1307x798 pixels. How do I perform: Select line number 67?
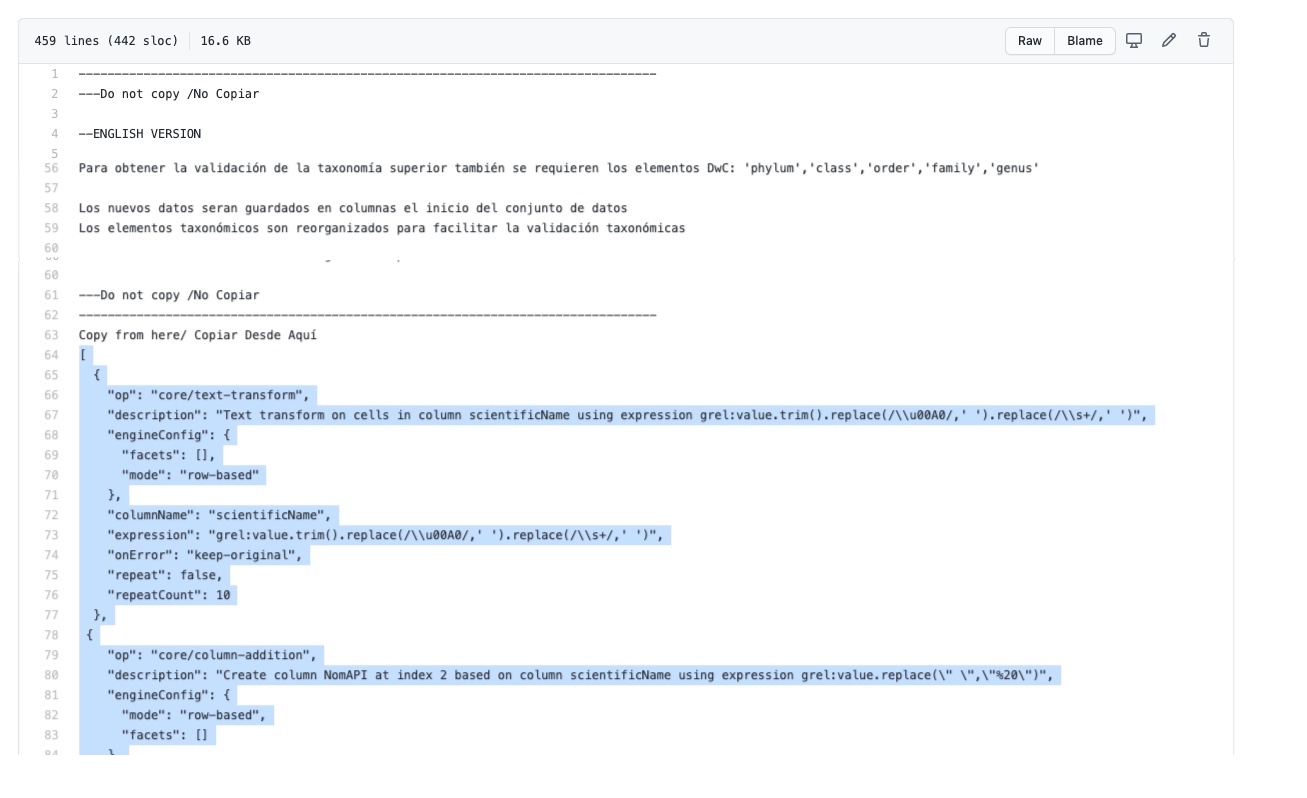[x=52, y=415]
